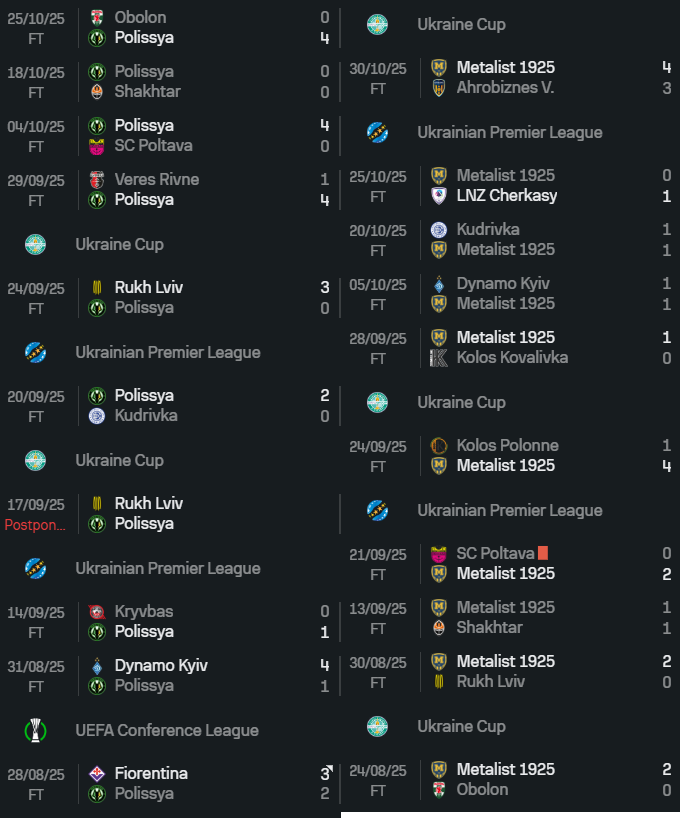The height and width of the screenshot is (818, 680).
Task: Open the Kolos Polonne team link
Action: pyautogui.click(x=507, y=446)
